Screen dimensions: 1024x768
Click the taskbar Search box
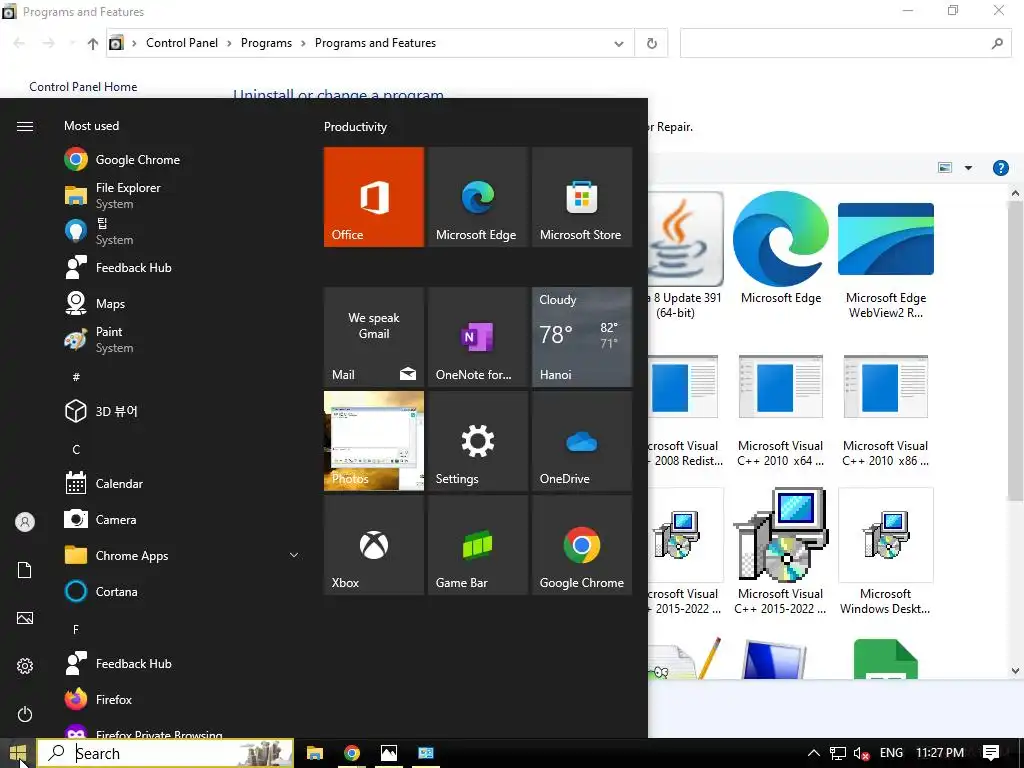click(165, 753)
